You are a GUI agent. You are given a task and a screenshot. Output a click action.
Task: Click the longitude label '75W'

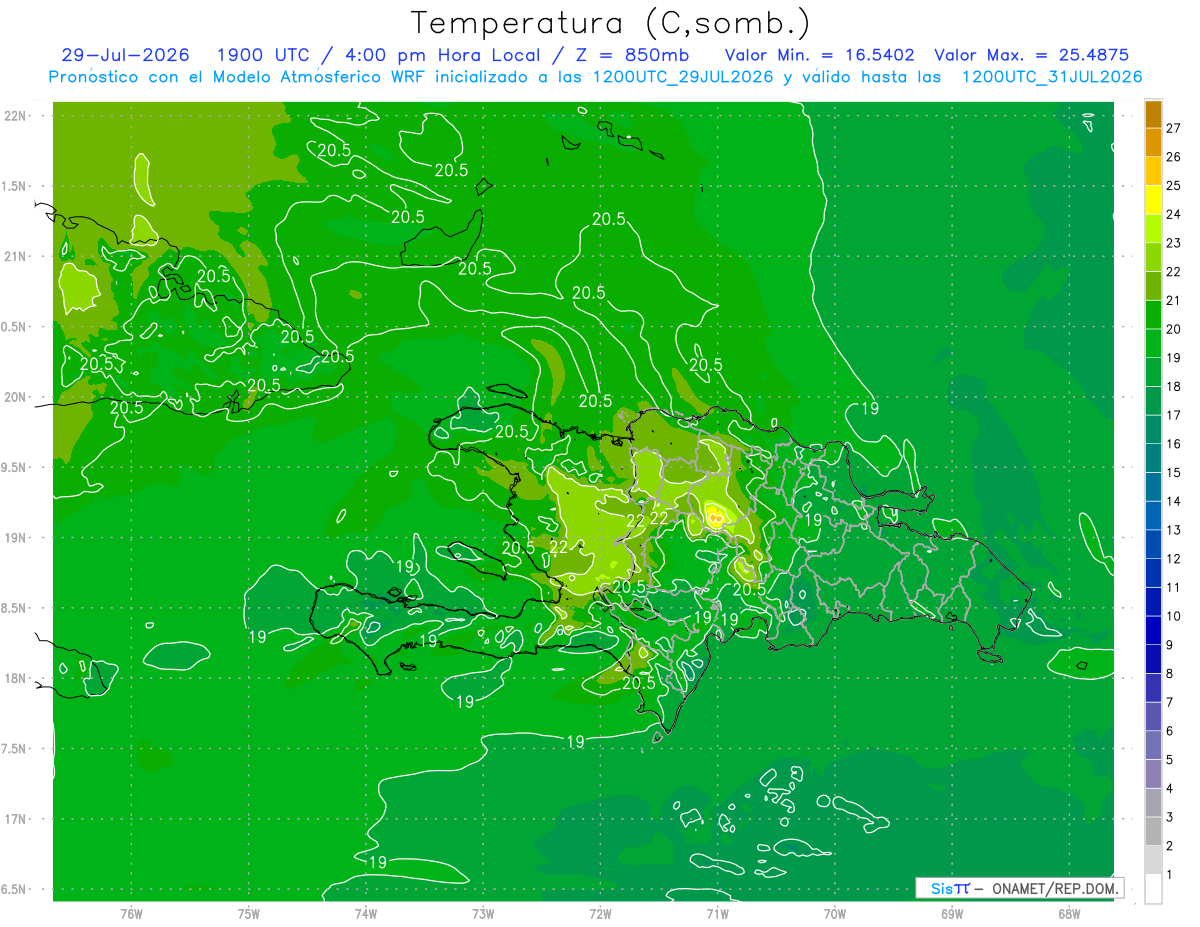coord(249,914)
